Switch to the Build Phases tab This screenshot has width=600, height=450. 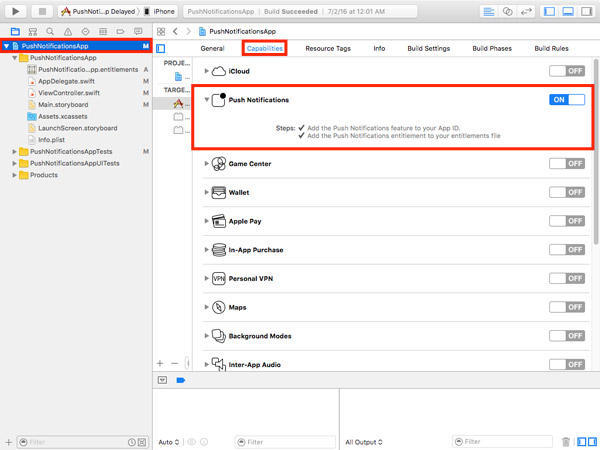[492, 48]
